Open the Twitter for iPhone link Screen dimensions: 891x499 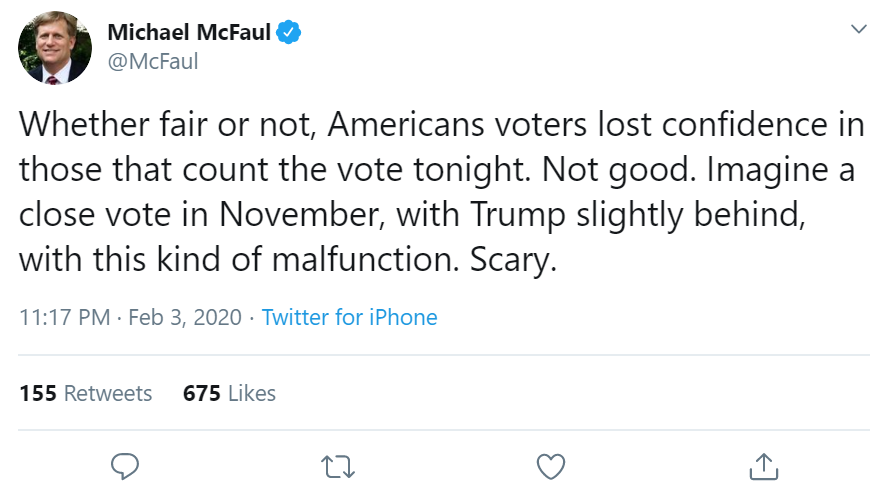pyautogui.click(x=349, y=318)
